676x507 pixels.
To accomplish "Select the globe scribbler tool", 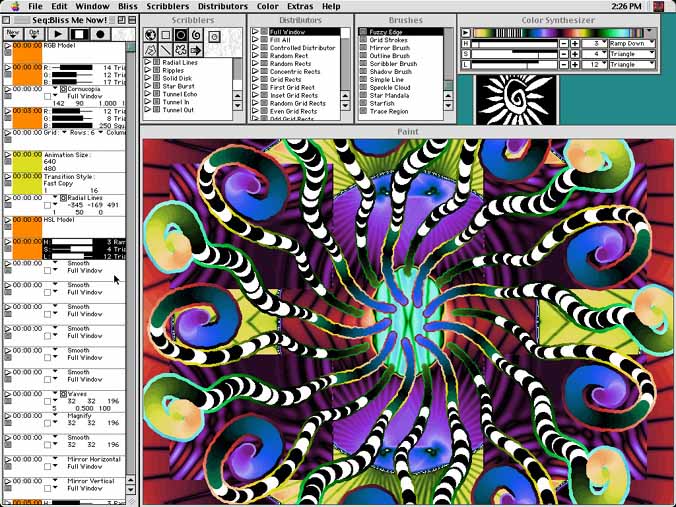I will pyautogui.click(x=150, y=35).
